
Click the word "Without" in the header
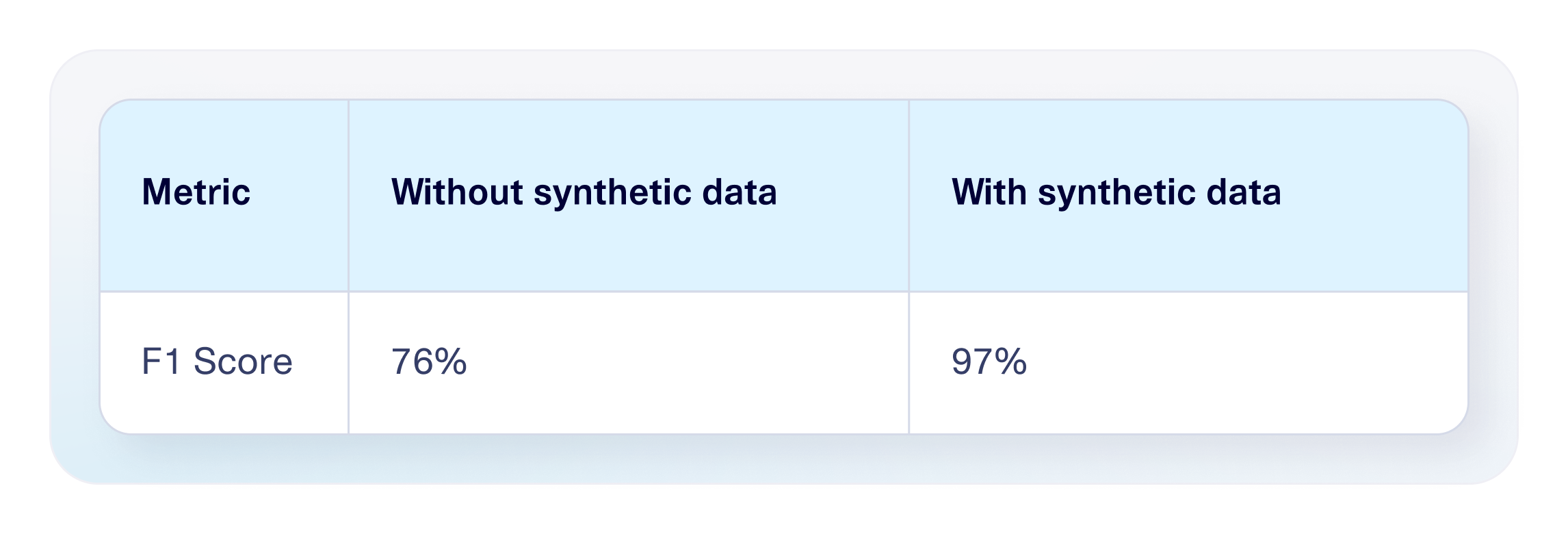(x=457, y=192)
